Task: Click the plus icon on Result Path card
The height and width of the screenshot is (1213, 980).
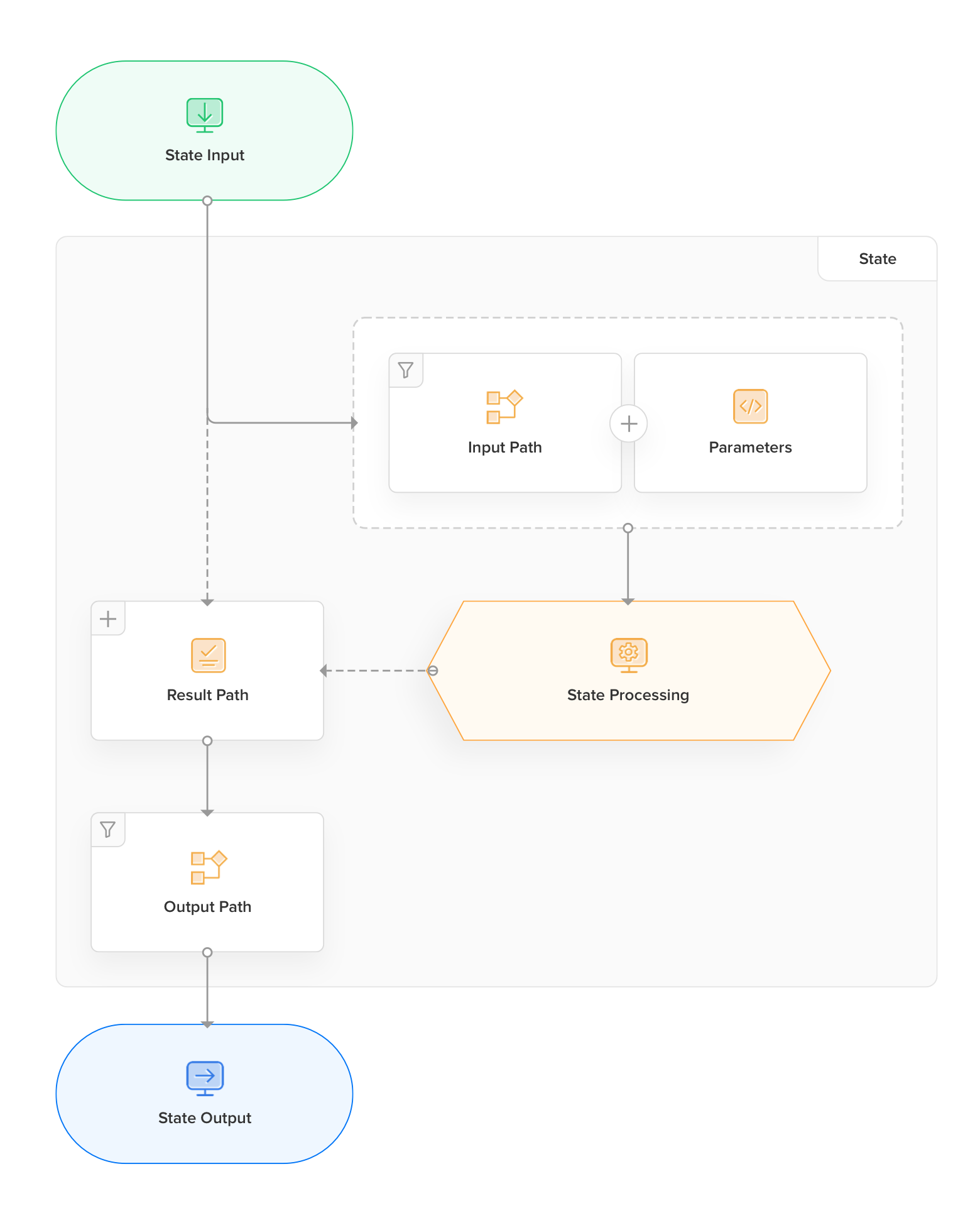Action: coord(108,618)
